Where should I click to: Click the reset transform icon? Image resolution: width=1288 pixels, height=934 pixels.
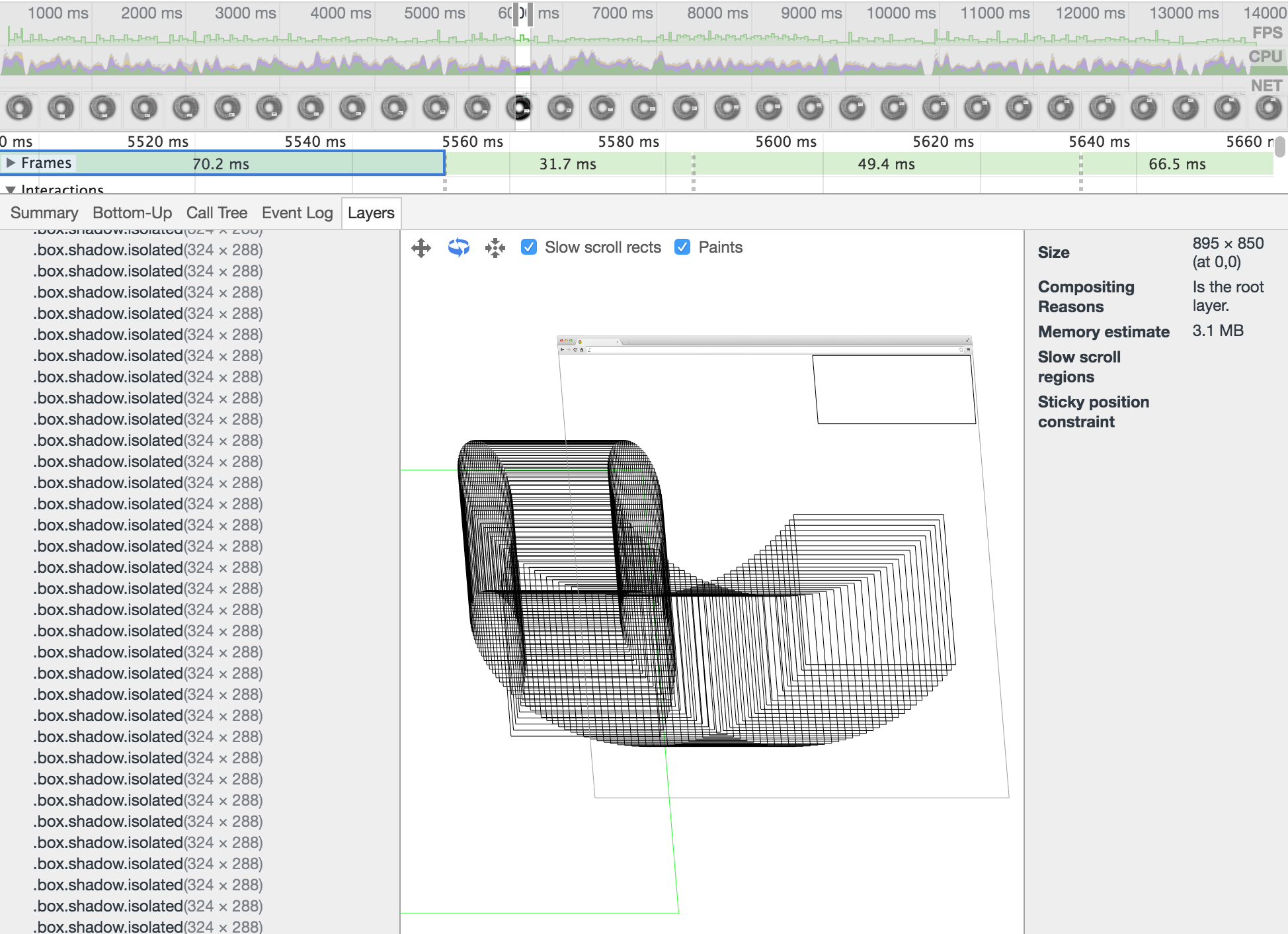495,248
